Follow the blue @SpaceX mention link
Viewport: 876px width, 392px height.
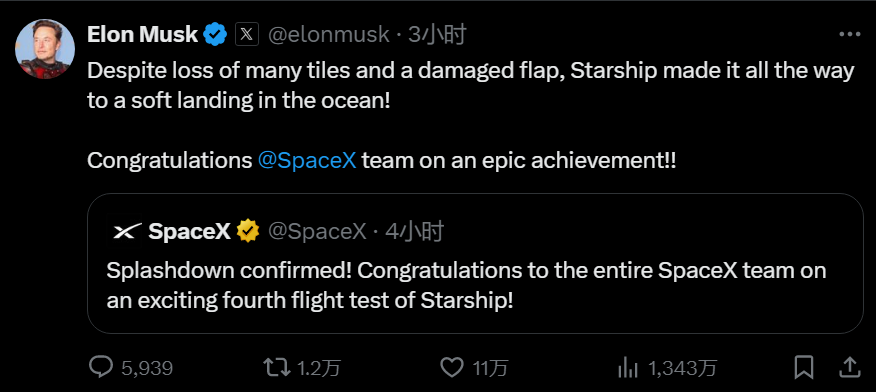307,161
